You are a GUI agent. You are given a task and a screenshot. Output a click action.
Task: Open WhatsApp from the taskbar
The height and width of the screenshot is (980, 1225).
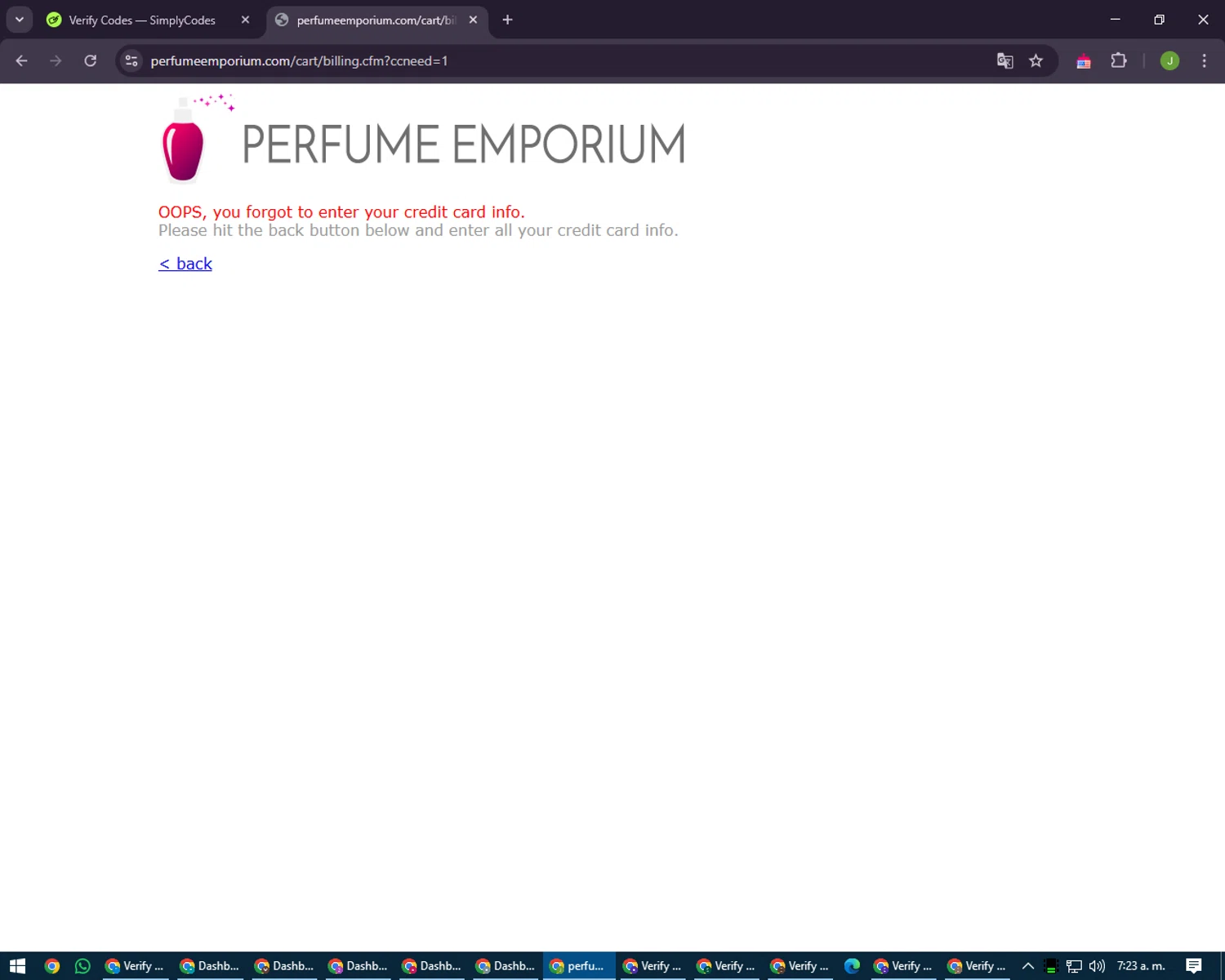click(82, 966)
